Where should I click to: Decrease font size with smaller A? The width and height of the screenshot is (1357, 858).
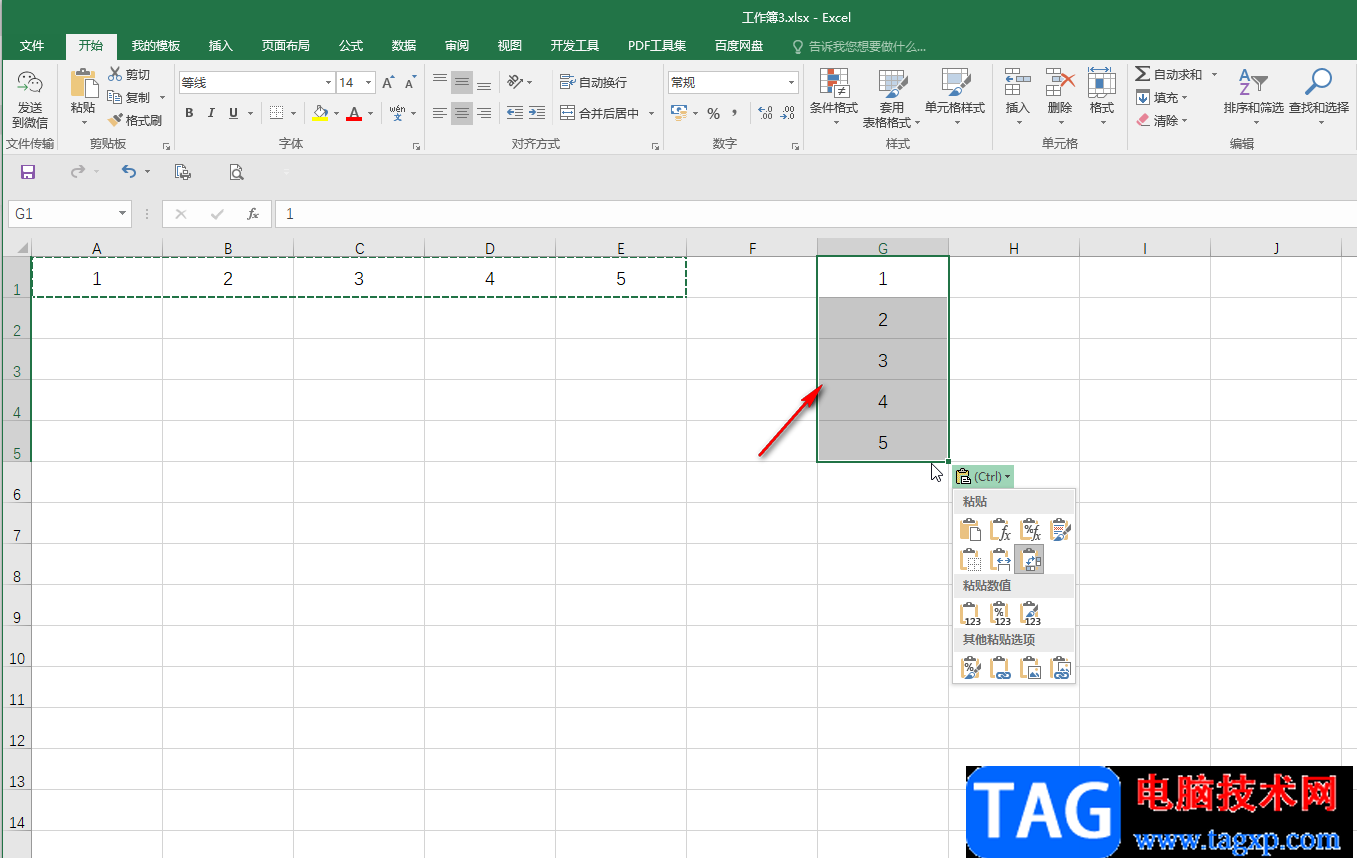410,83
